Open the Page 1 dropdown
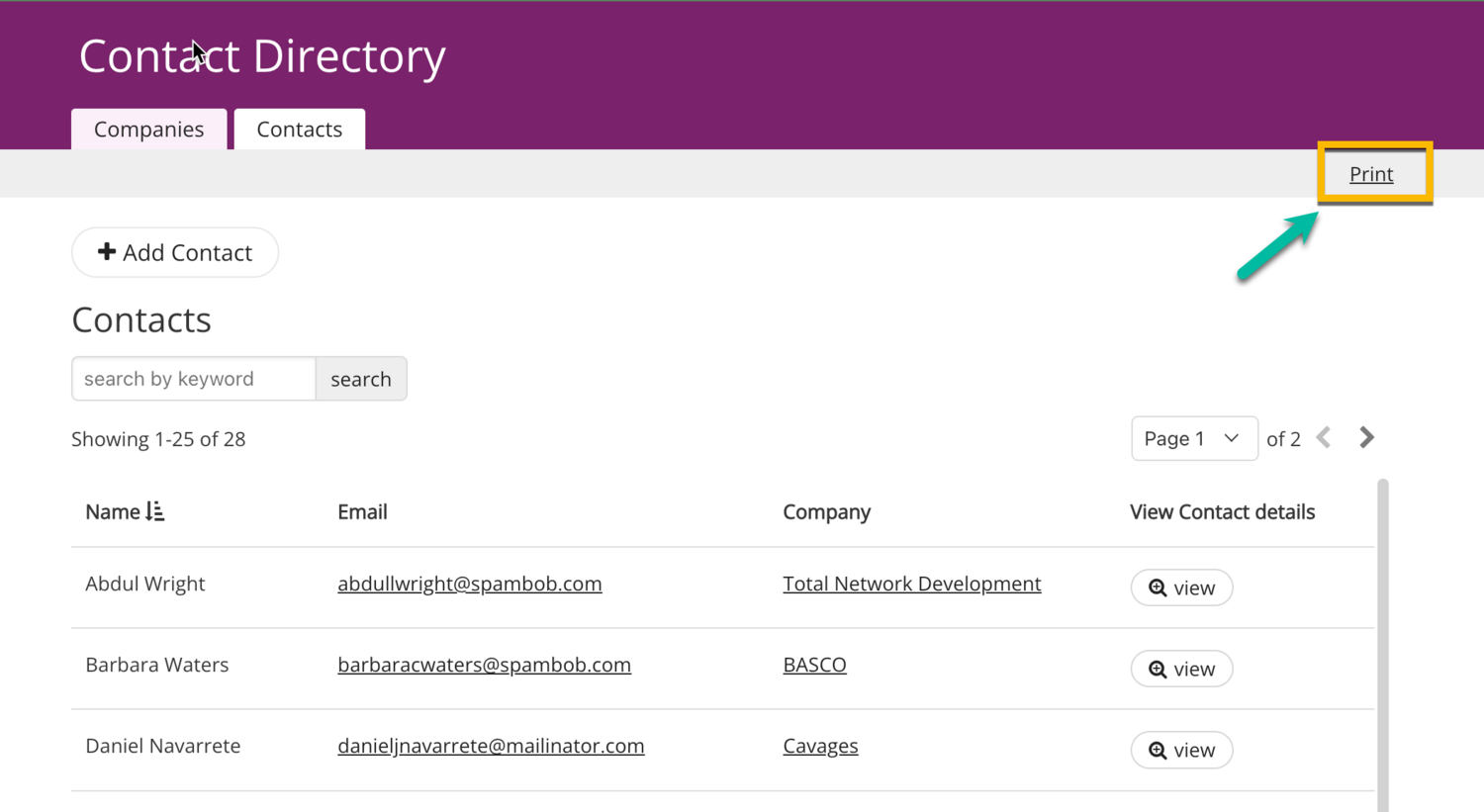The image size is (1484, 812). tap(1193, 438)
